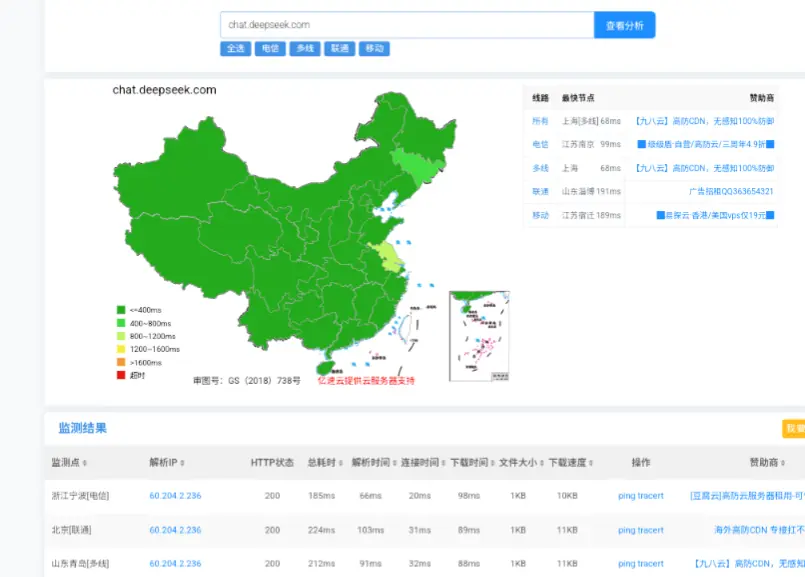Viewport: 805px width, 577px height.
Task: Sort table by 总耗时 column arrow
Action: tap(340, 463)
